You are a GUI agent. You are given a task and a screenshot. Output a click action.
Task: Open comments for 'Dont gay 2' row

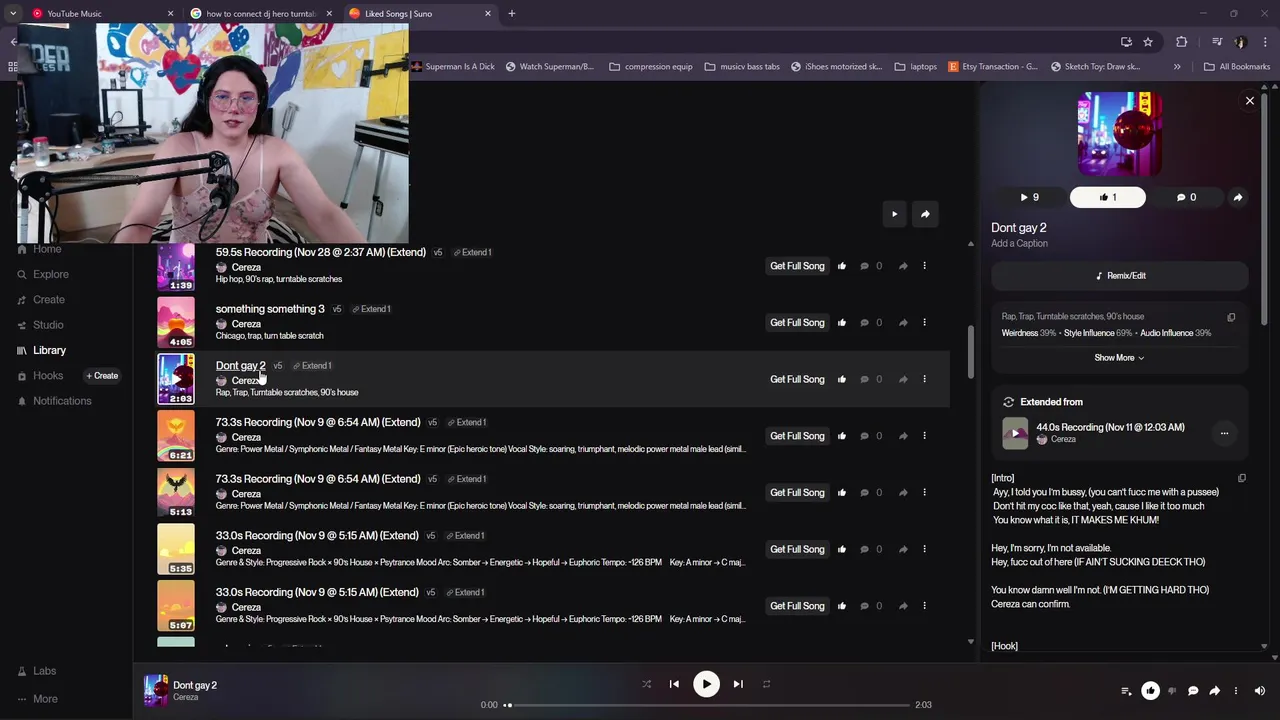click(864, 379)
